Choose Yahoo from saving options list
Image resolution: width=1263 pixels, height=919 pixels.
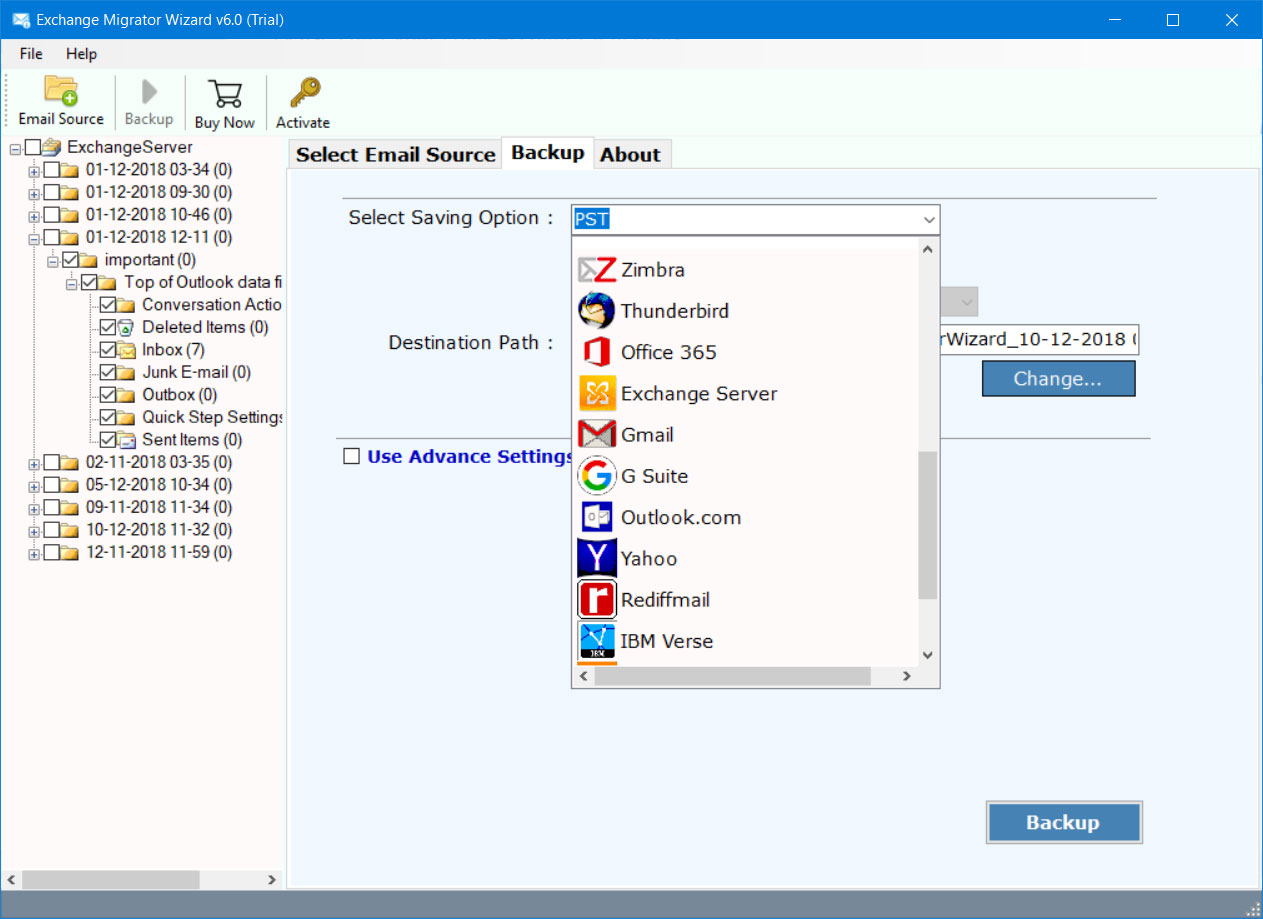coord(648,558)
